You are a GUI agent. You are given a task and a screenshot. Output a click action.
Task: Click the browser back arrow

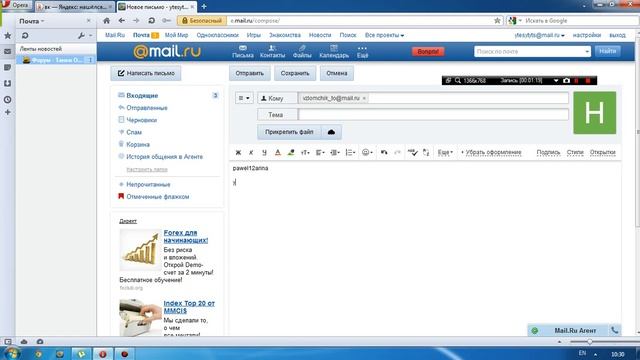point(121,21)
